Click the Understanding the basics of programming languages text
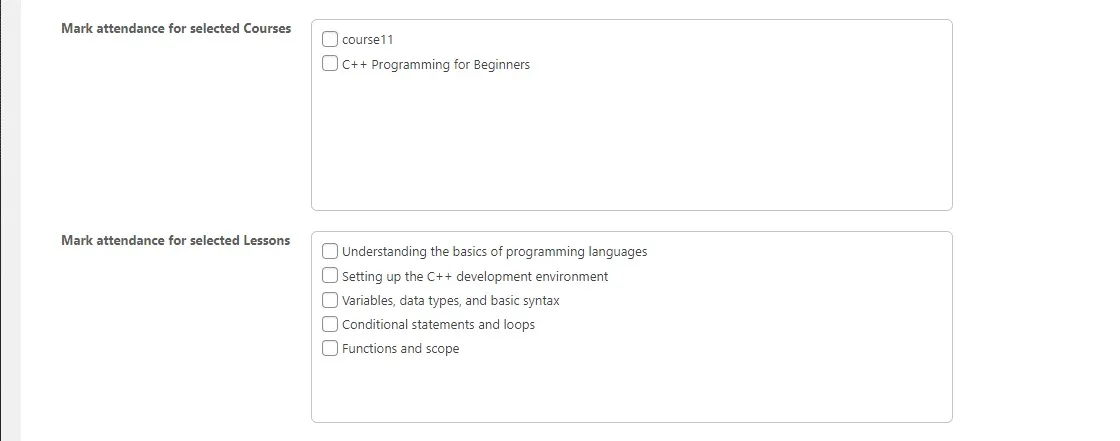 tap(494, 252)
